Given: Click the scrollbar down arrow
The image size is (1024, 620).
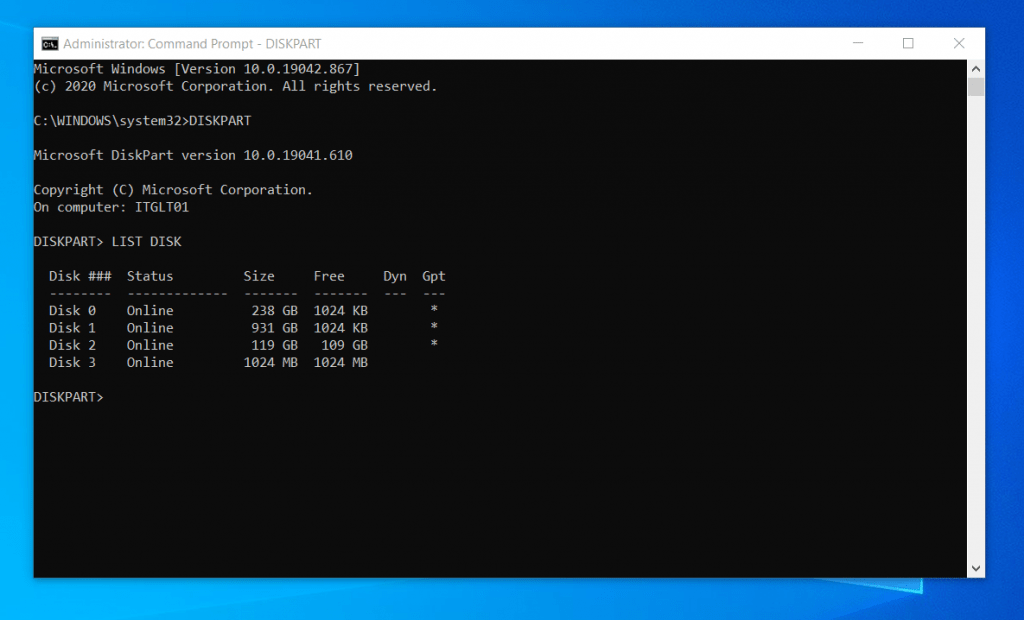Looking at the screenshot, I should coord(976,568).
